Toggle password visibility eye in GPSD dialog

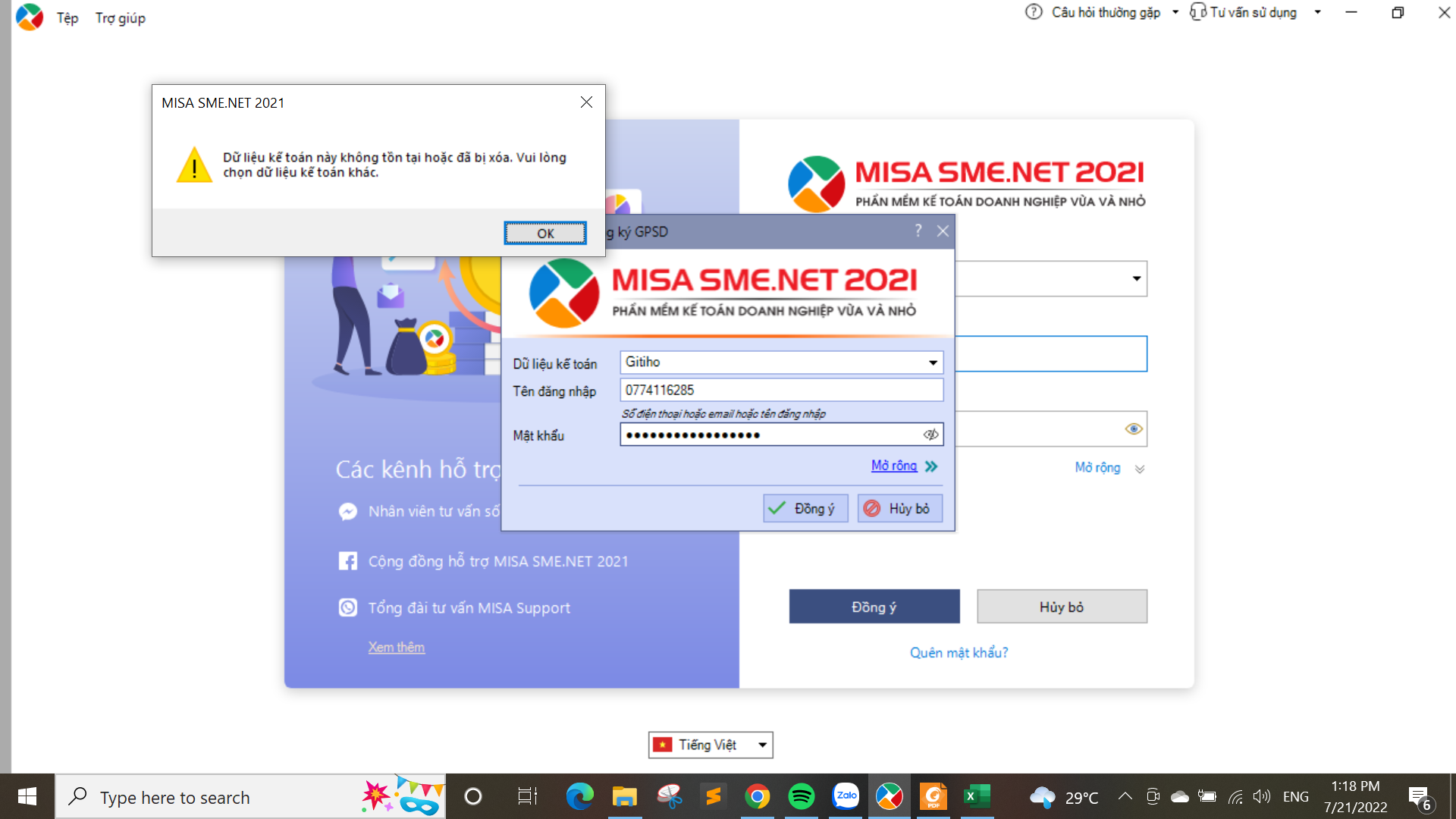click(930, 435)
